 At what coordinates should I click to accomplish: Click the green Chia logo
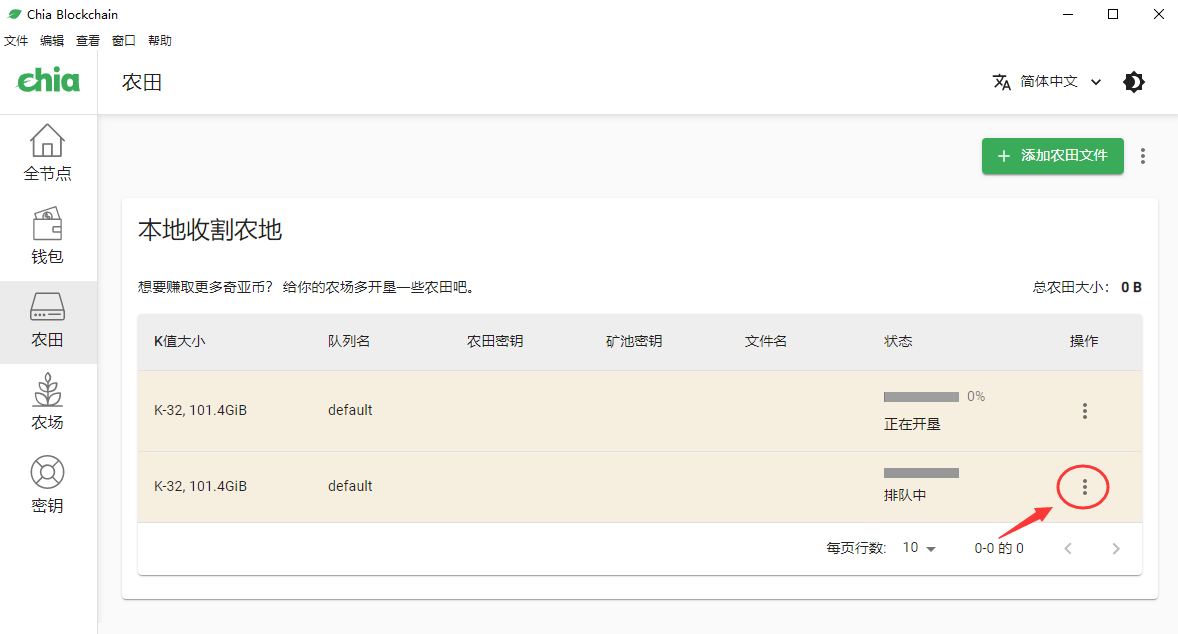point(48,81)
